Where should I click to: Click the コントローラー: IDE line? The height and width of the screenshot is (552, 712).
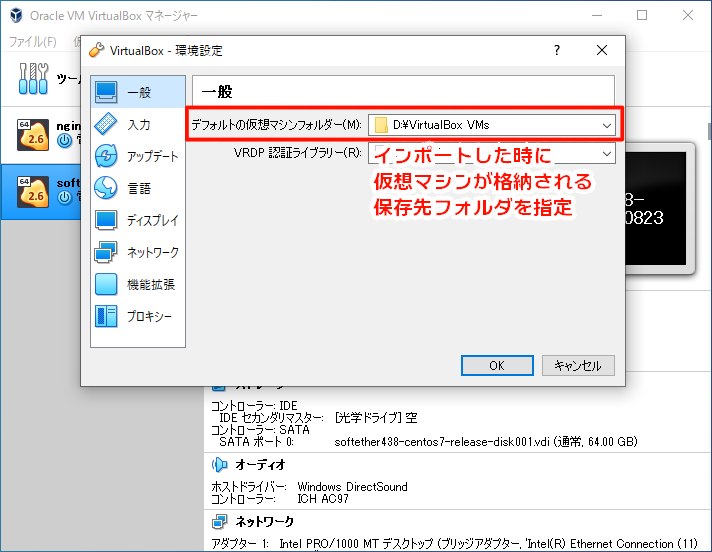254,405
